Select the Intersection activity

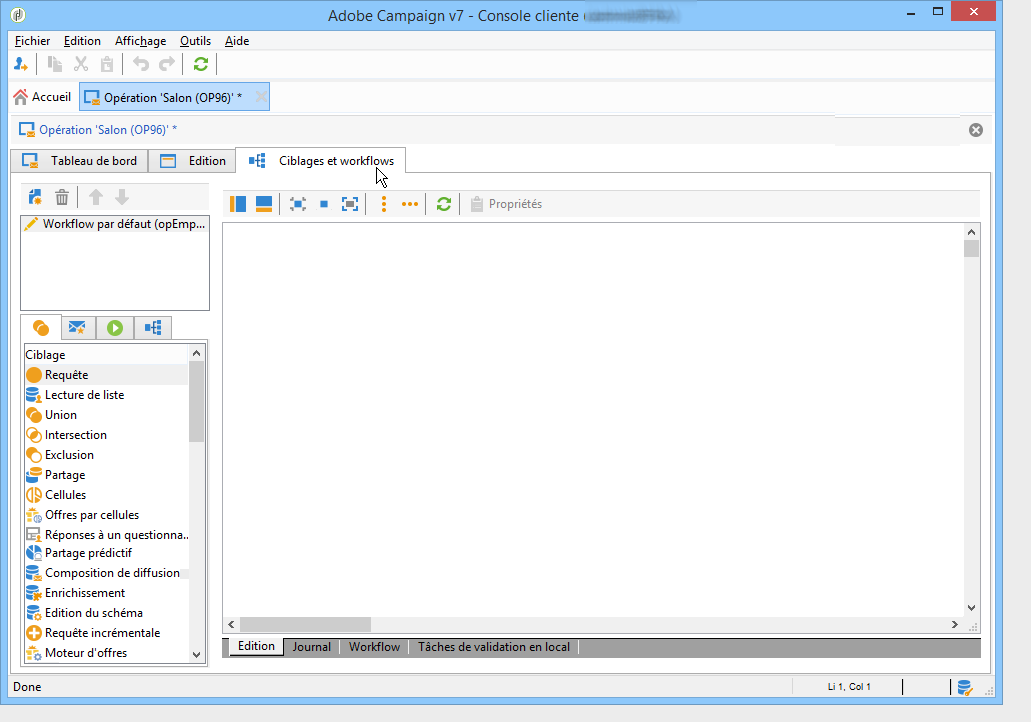point(107,435)
